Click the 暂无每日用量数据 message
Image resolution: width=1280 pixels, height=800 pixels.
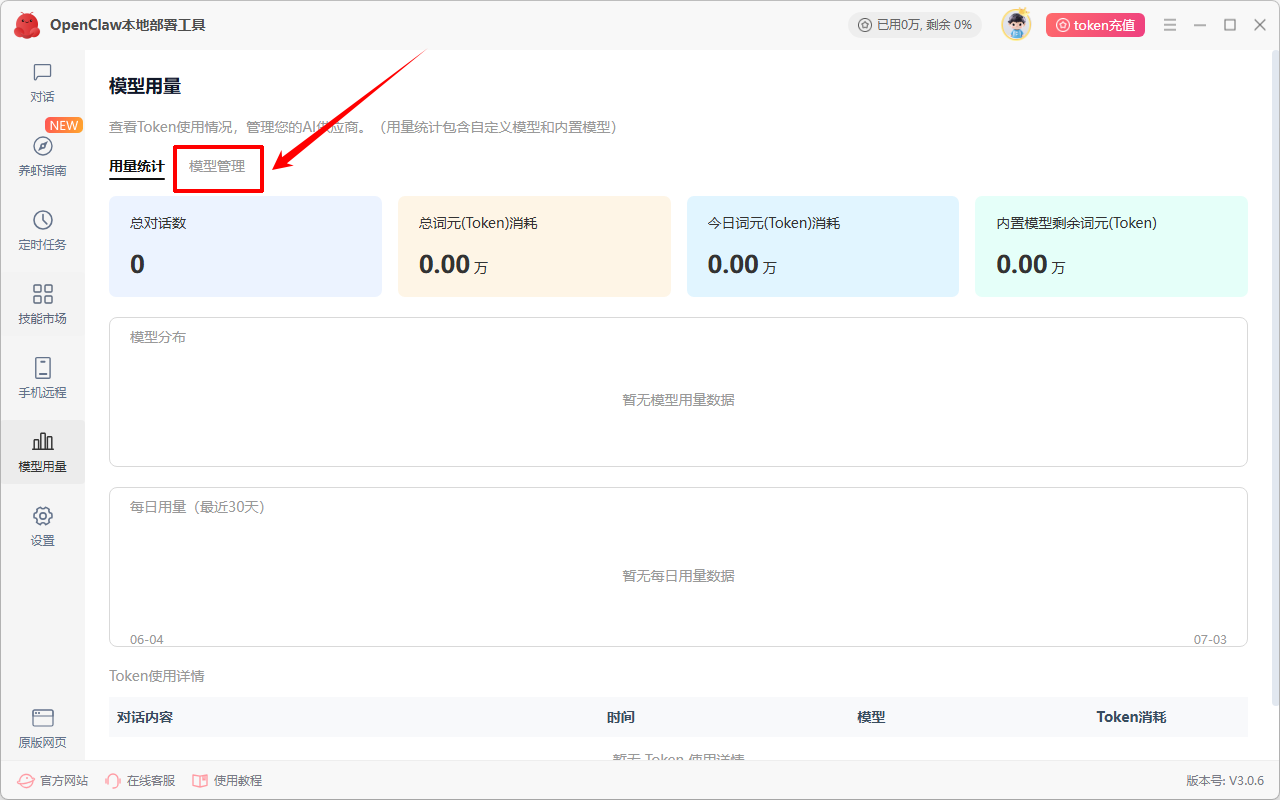(678, 576)
